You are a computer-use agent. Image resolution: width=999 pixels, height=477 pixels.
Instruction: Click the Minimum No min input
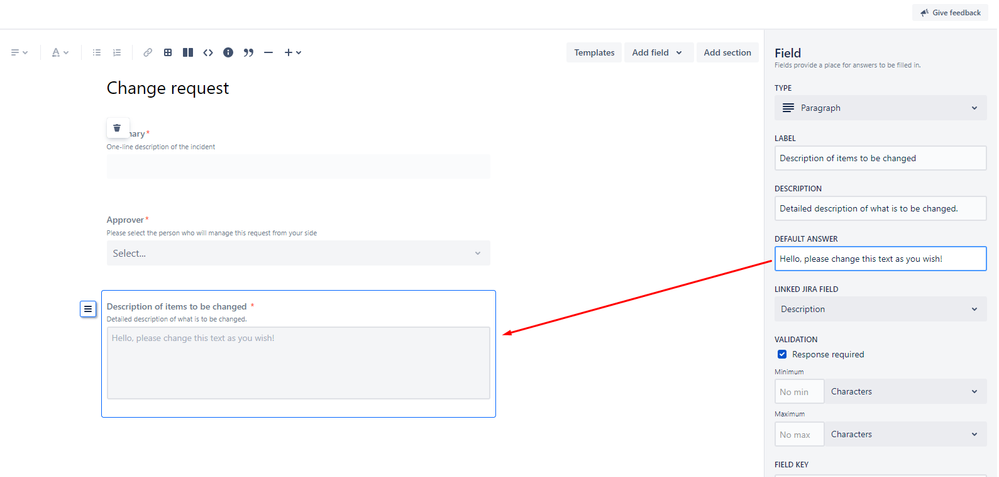(x=799, y=392)
